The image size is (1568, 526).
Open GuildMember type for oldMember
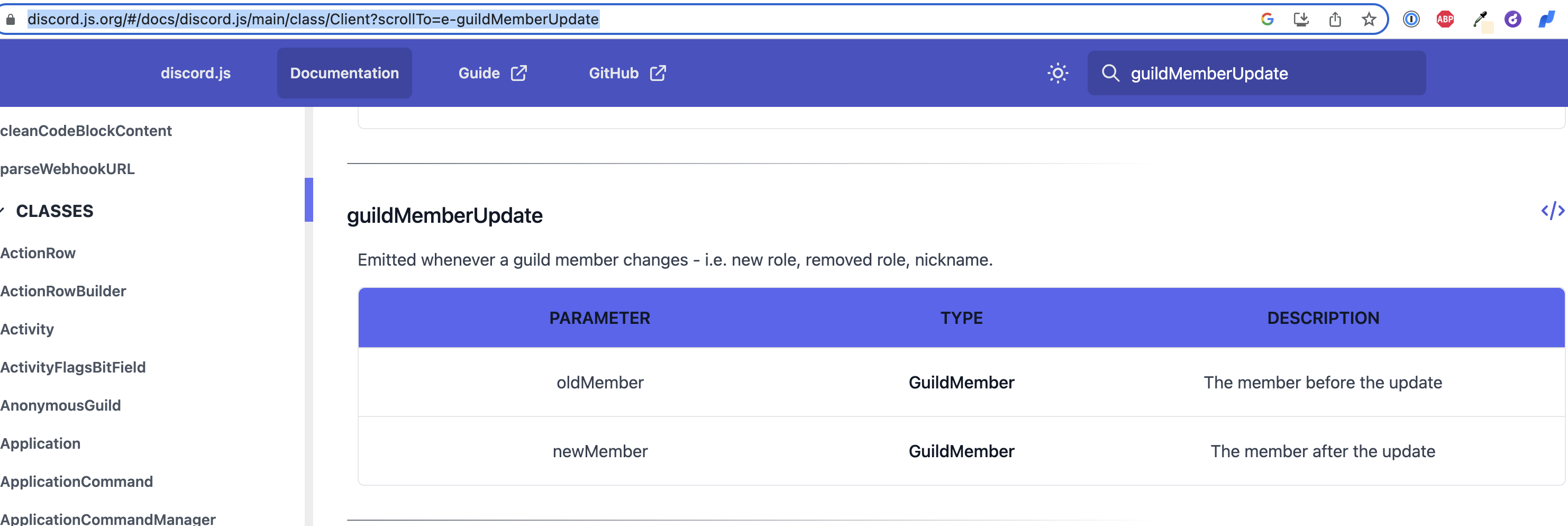[x=961, y=382]
